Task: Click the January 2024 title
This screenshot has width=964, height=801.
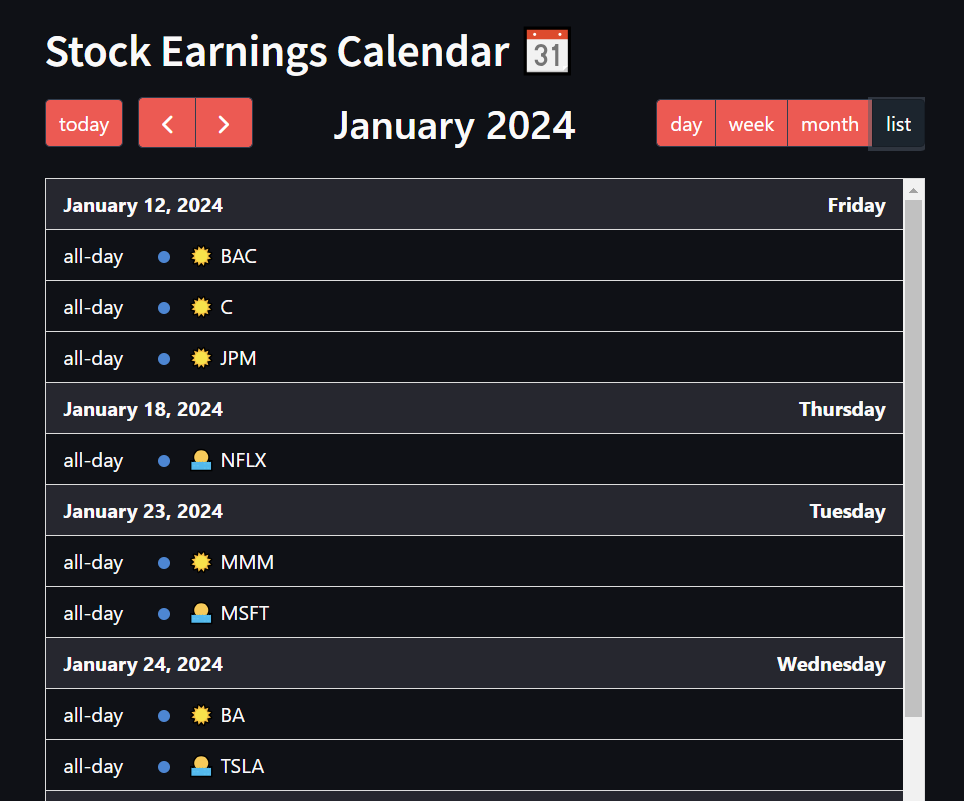Action: coord(454,125)
